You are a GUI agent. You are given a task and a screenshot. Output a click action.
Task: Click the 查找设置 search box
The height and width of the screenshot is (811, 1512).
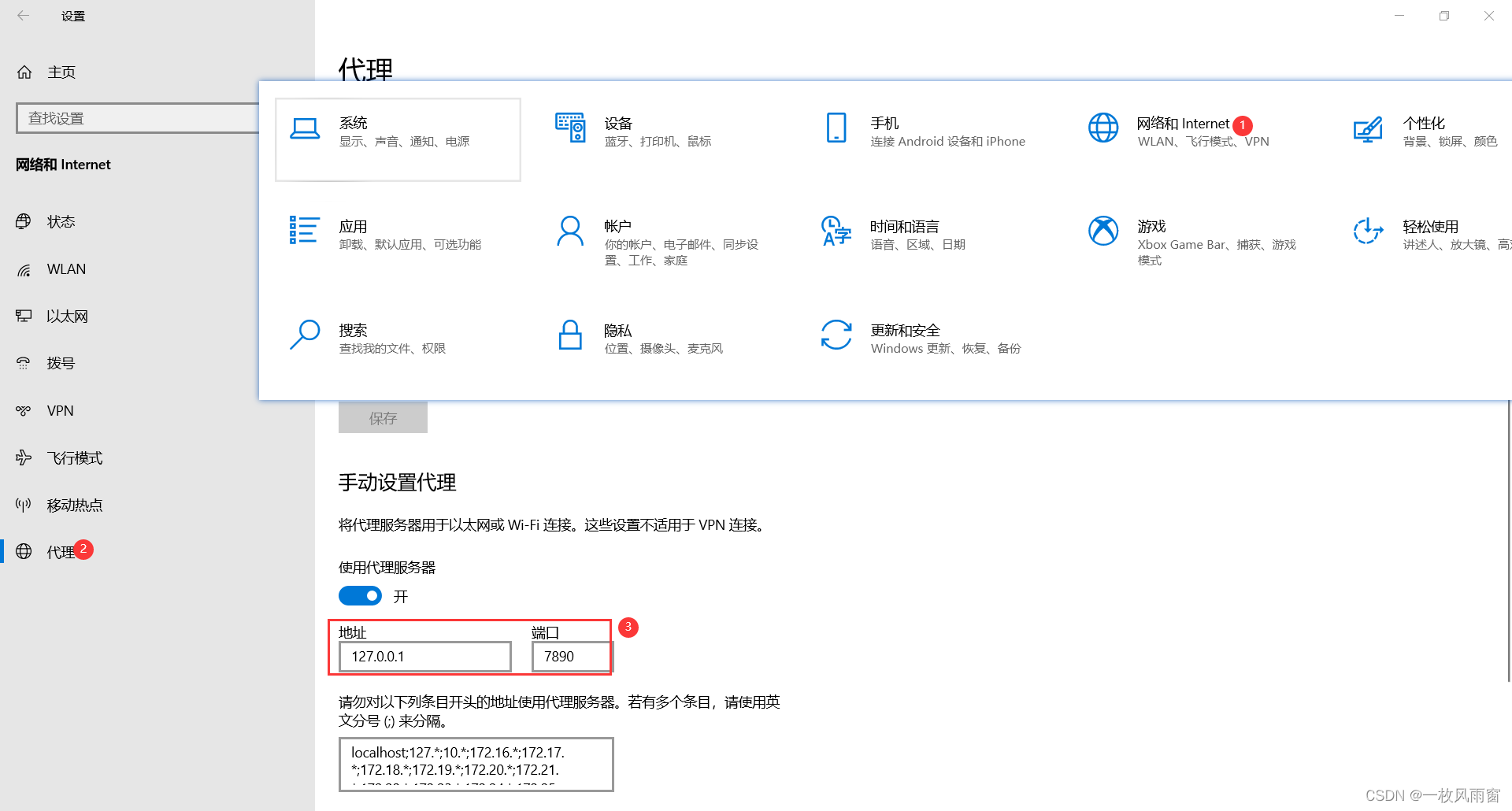click(x=138, y=118)
